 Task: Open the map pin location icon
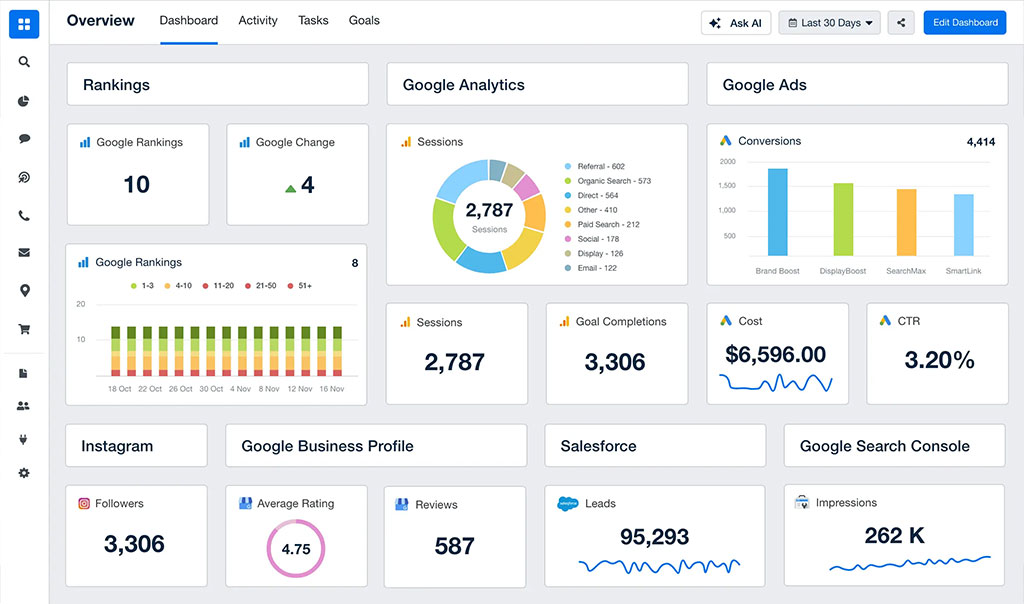point(24,291)
